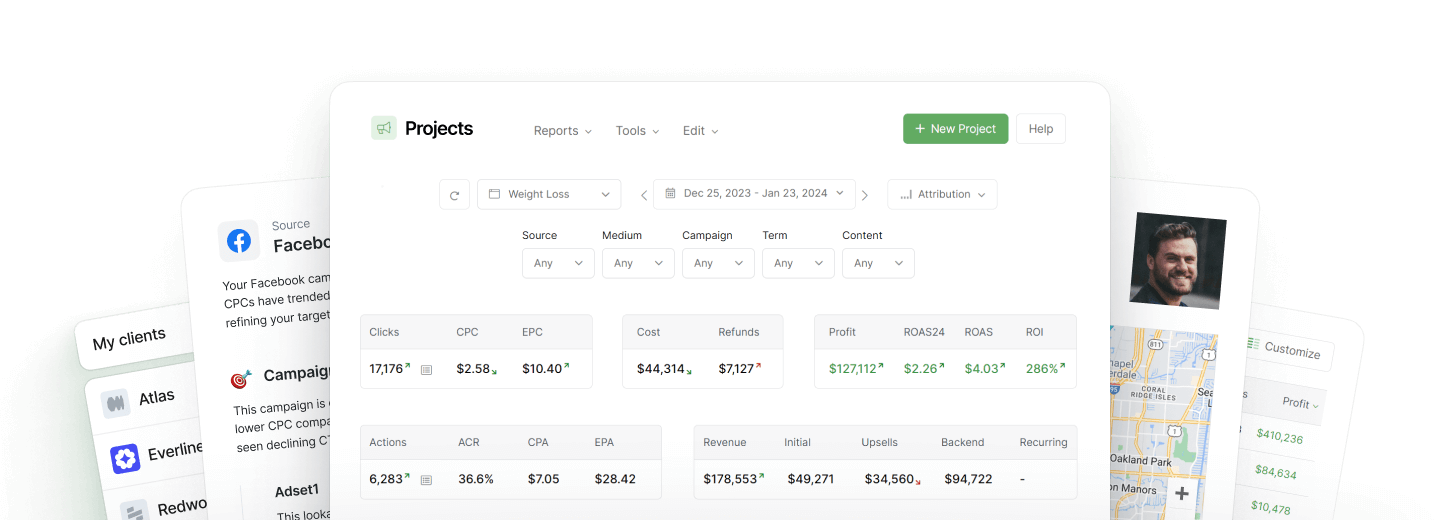
Task: Open the Tools menu
Action: pyautogui.click(x=637, y=131)
